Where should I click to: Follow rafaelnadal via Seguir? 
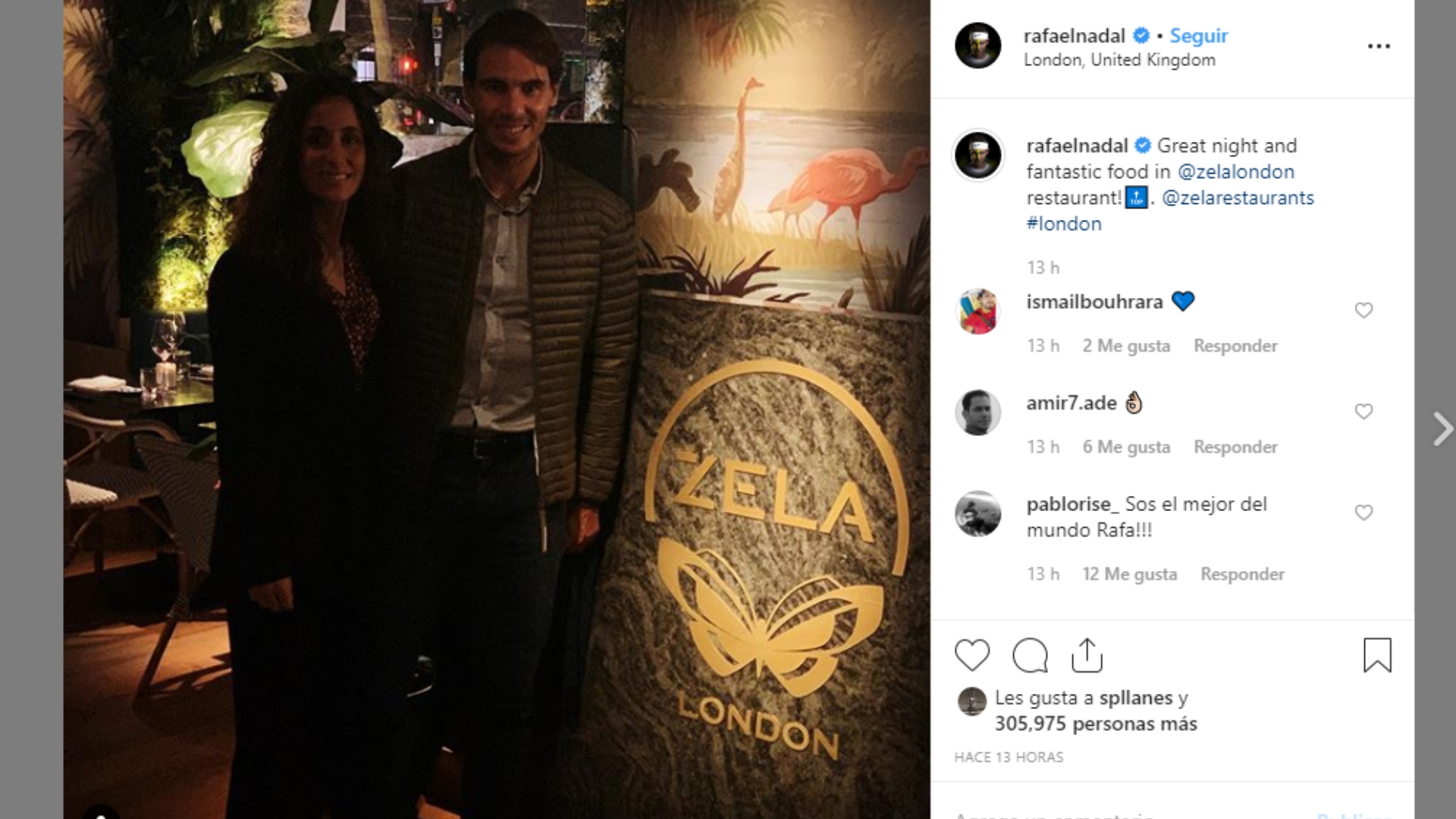coord(1199,36)
